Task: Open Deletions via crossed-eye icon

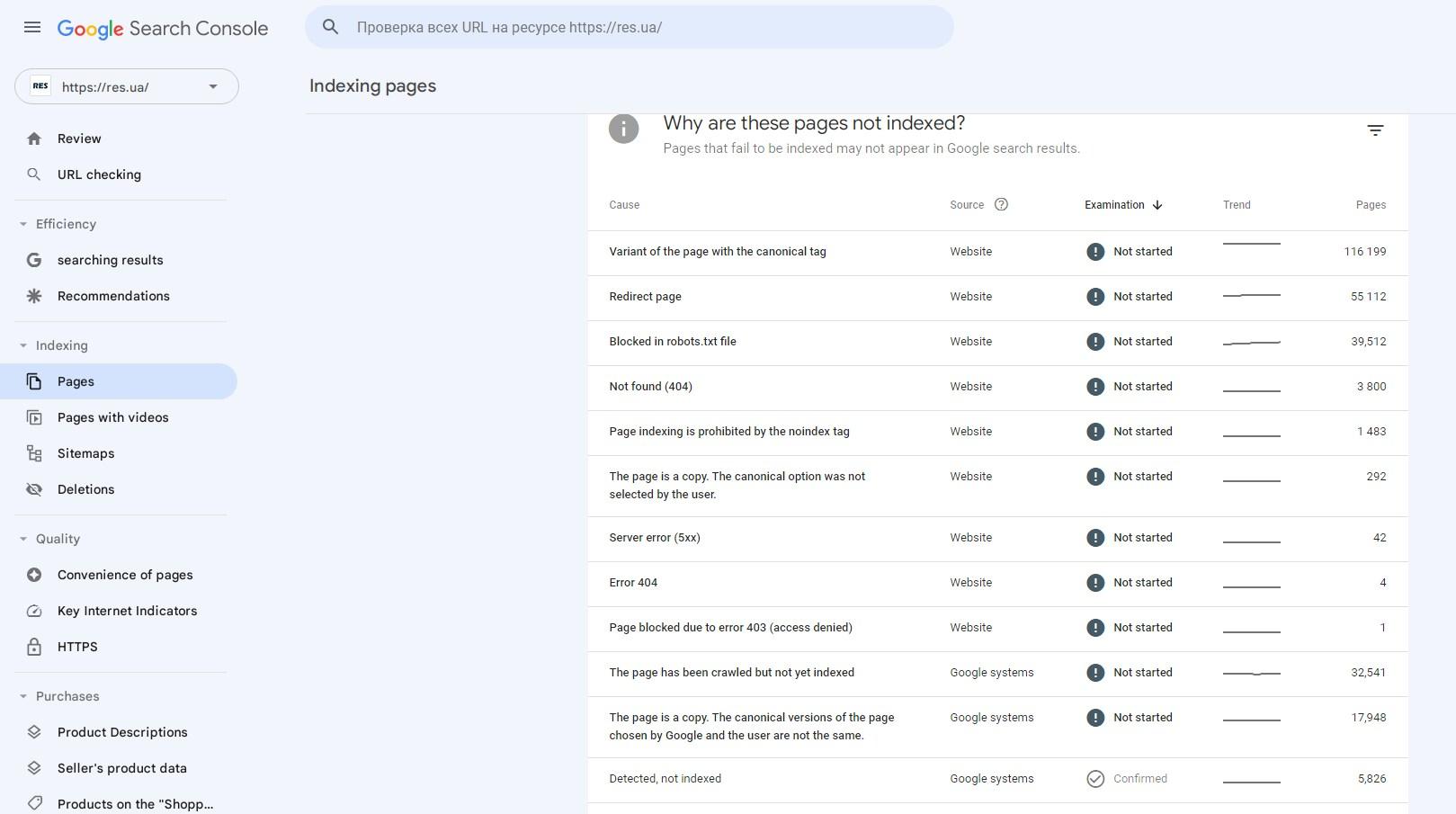Action: pos(34,489)
